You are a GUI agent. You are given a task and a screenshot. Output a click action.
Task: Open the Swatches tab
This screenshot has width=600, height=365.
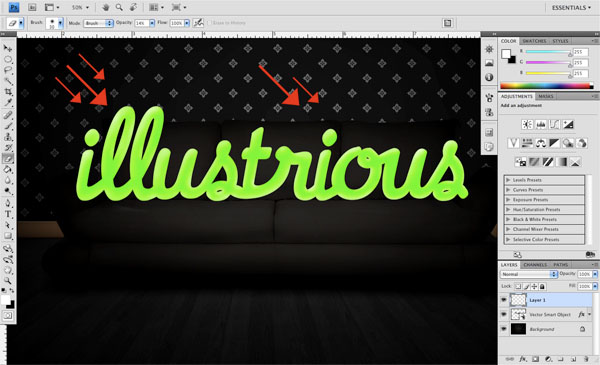point(534,41)
